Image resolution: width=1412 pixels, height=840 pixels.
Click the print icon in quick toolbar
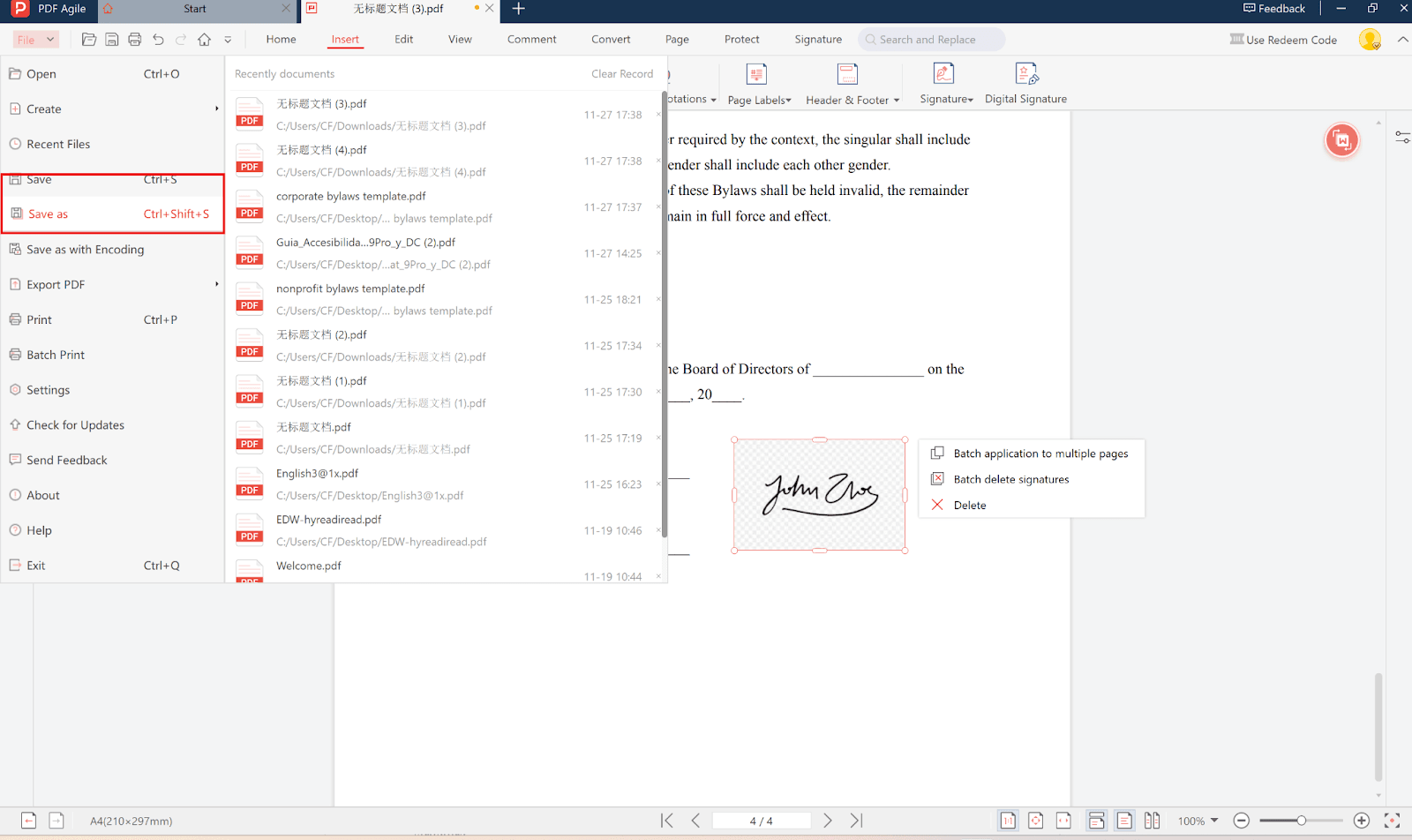135,40
